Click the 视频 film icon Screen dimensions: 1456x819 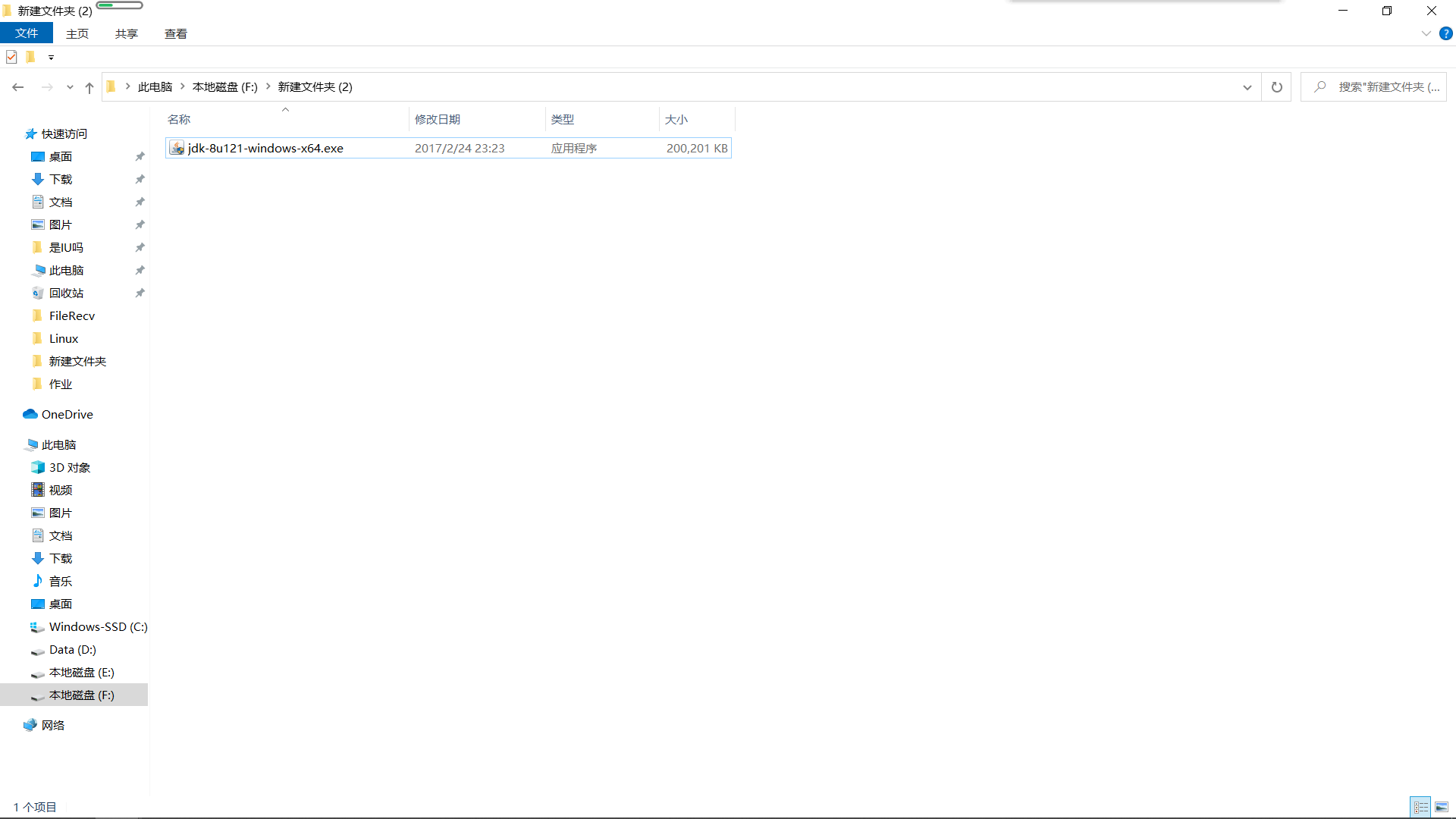38,490
